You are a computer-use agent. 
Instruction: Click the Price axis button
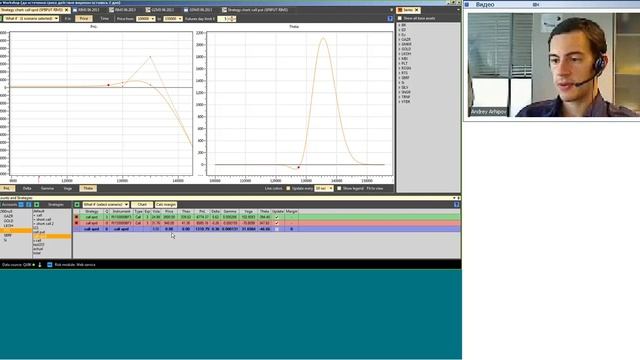tap(84, 19)
